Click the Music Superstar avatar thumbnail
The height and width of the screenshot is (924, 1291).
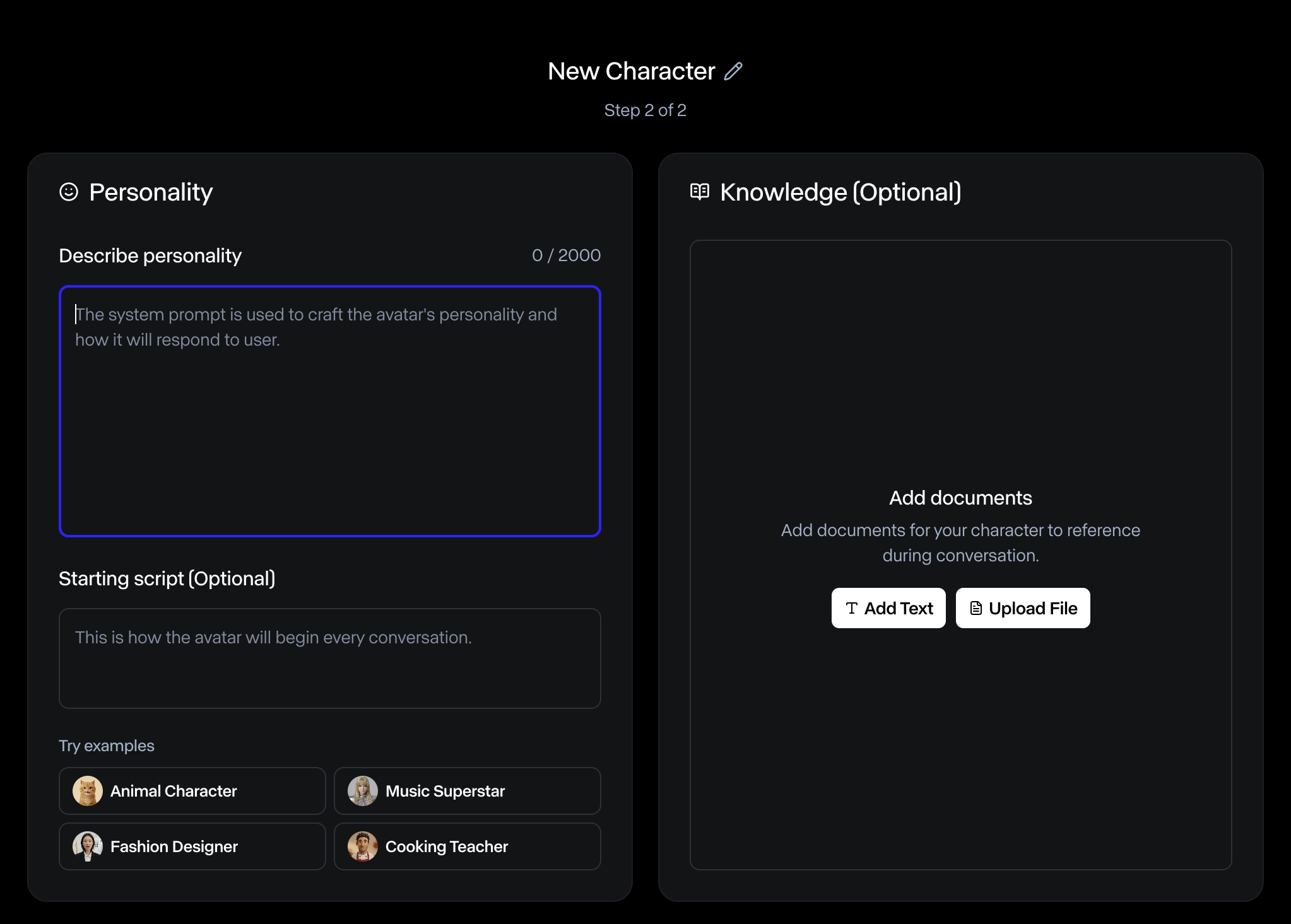tap(363, 791)
